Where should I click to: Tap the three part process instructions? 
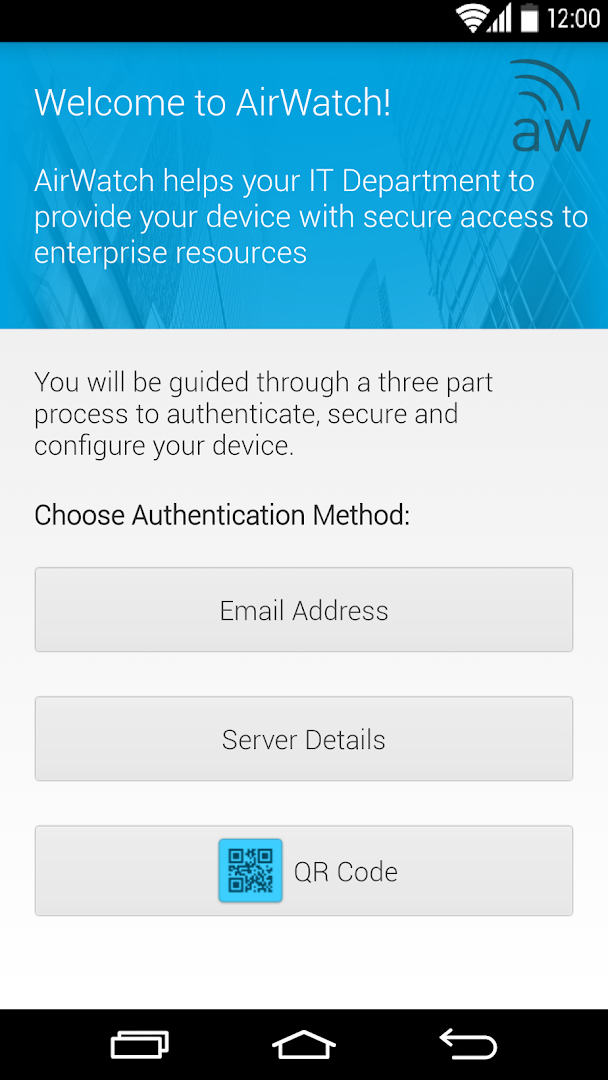[264, 414]
